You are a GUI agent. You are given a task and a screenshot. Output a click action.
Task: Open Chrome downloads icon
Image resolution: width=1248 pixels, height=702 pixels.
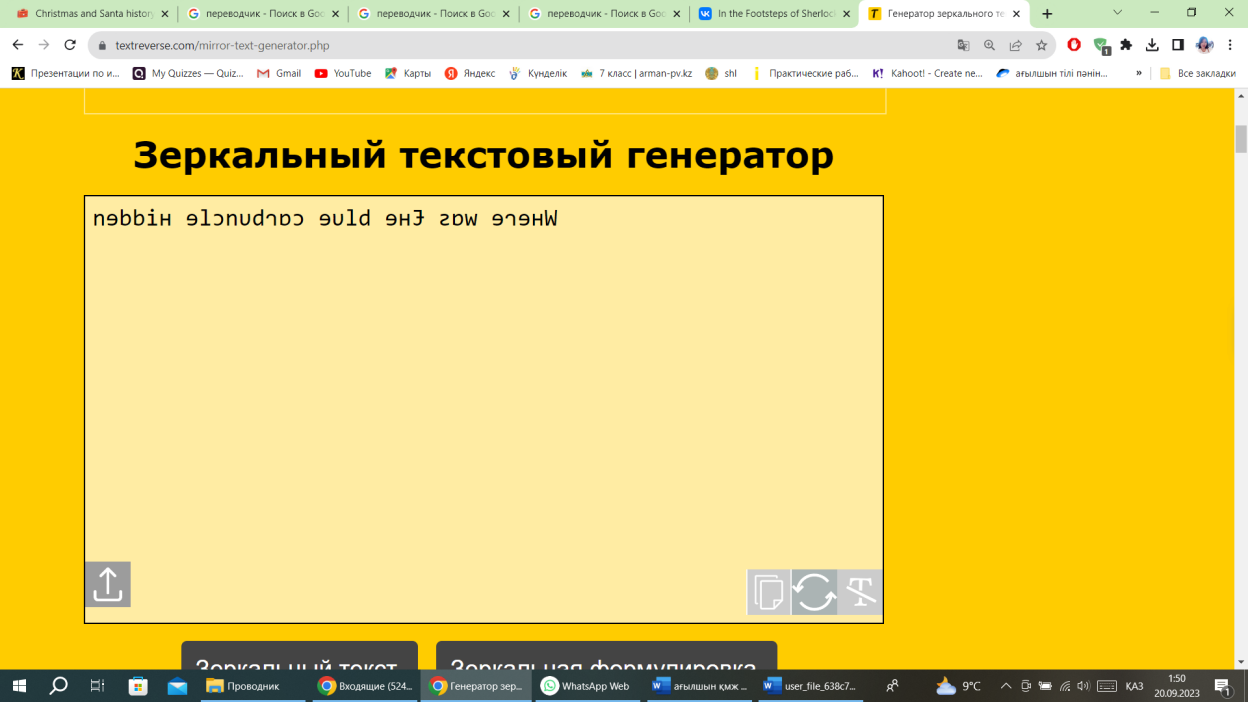point(1152,45)
